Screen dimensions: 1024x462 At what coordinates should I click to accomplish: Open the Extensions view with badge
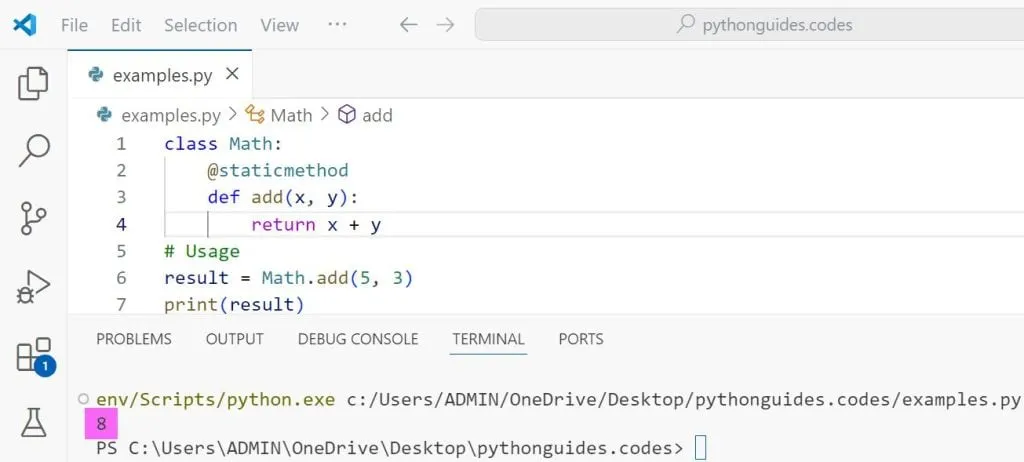pyautogui.click(x=35, y=356)
